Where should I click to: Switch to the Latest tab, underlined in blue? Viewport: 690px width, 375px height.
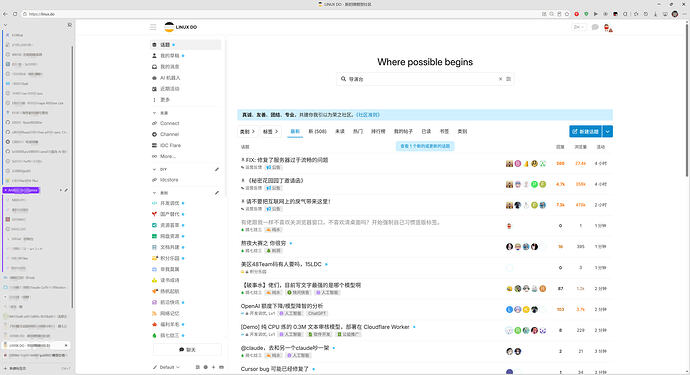pos(295,131)
